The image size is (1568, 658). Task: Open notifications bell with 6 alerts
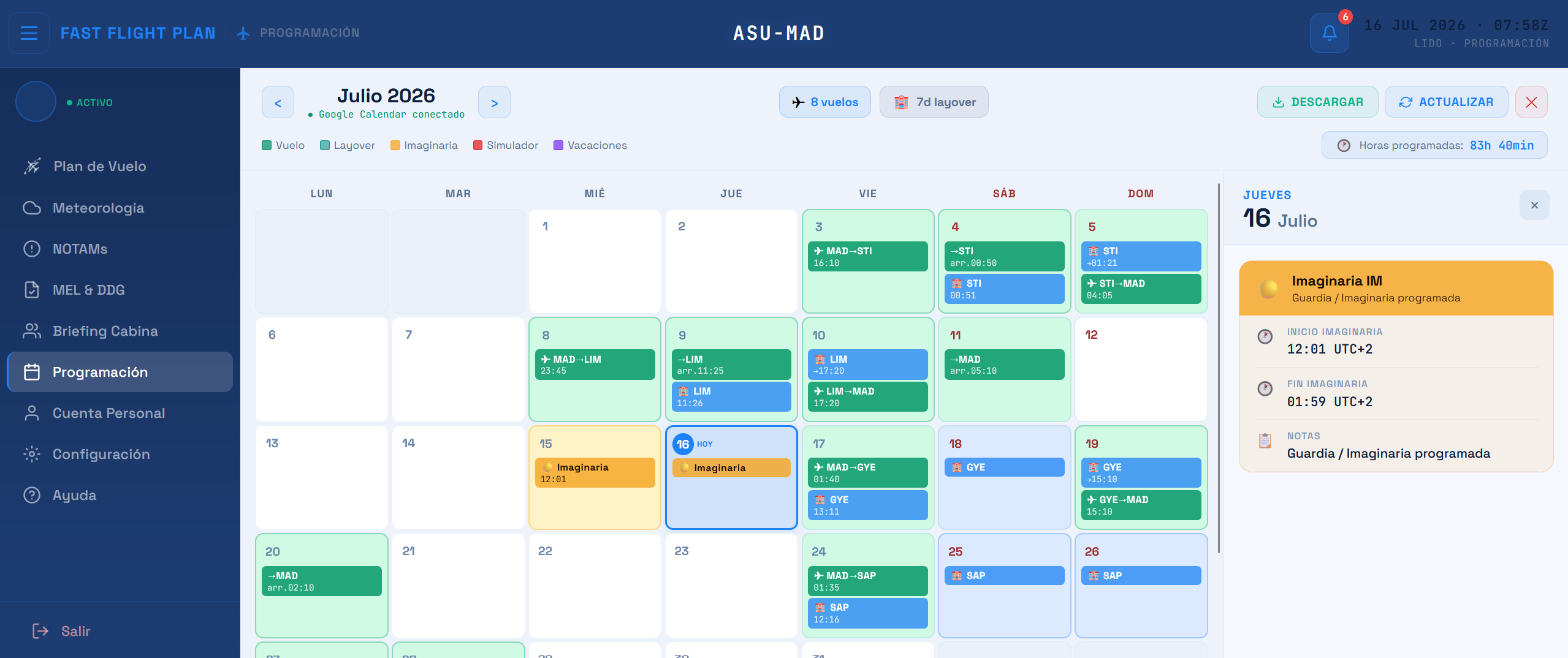point(1329,33)
